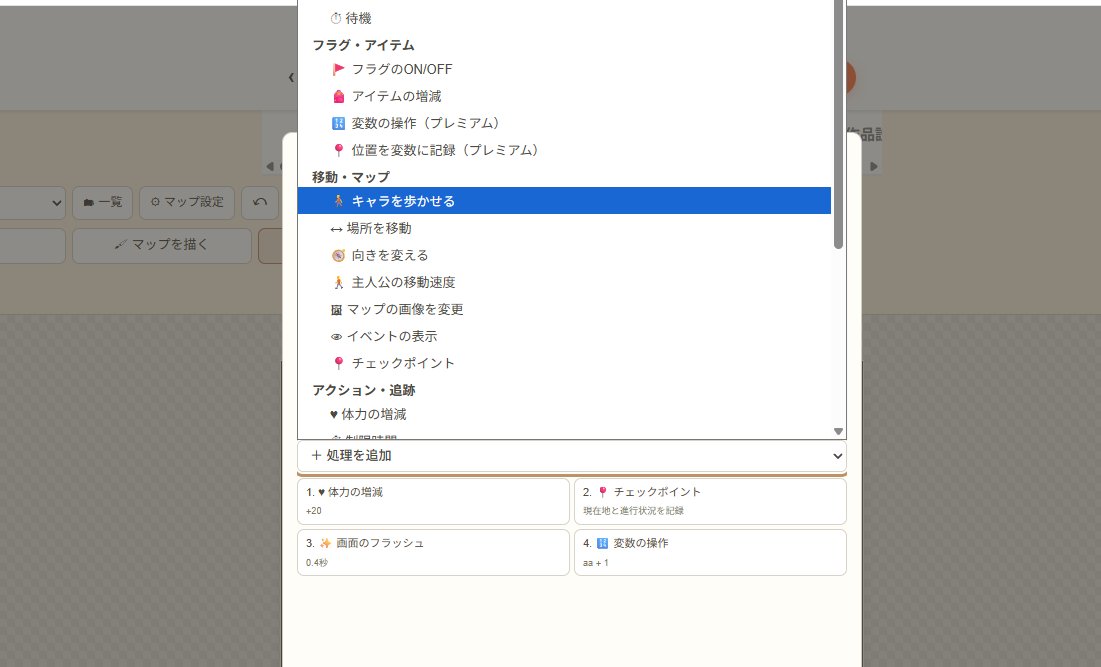Select 主人公の移動速度 option
The height and width of the screenshot is (667, 1101).
[x=564, y=282]
